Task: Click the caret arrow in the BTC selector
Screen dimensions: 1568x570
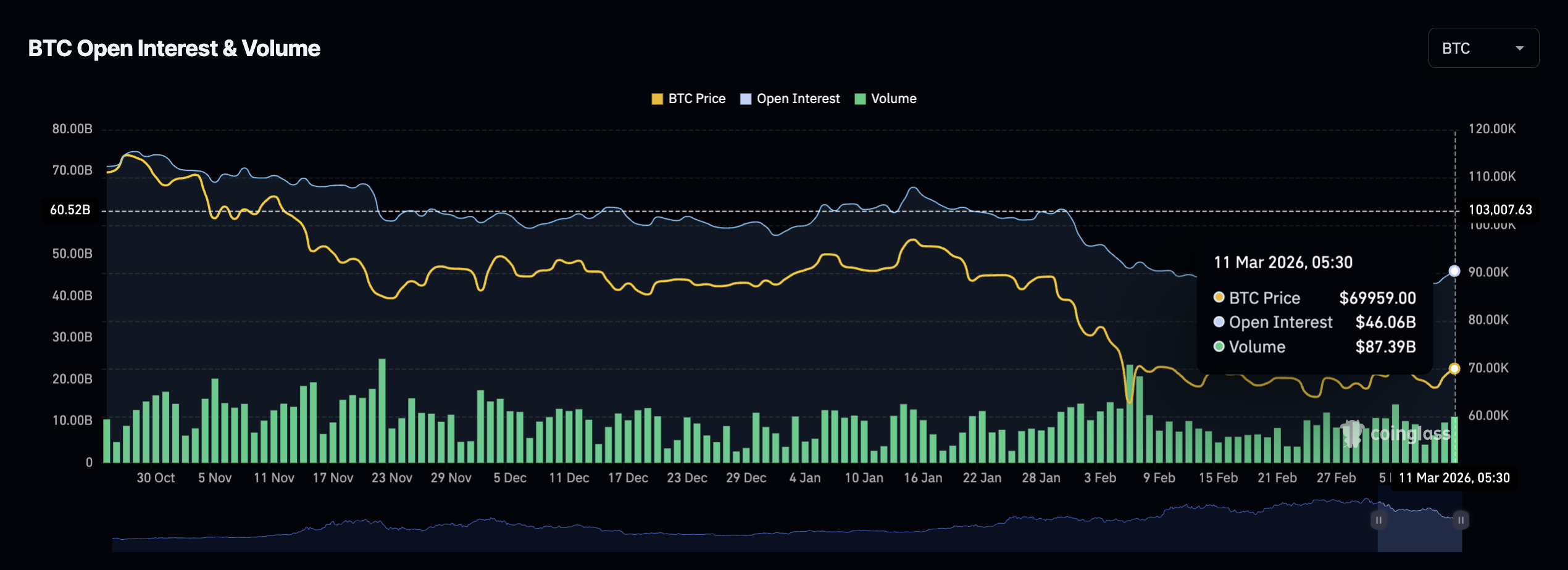Action: 1519,49
